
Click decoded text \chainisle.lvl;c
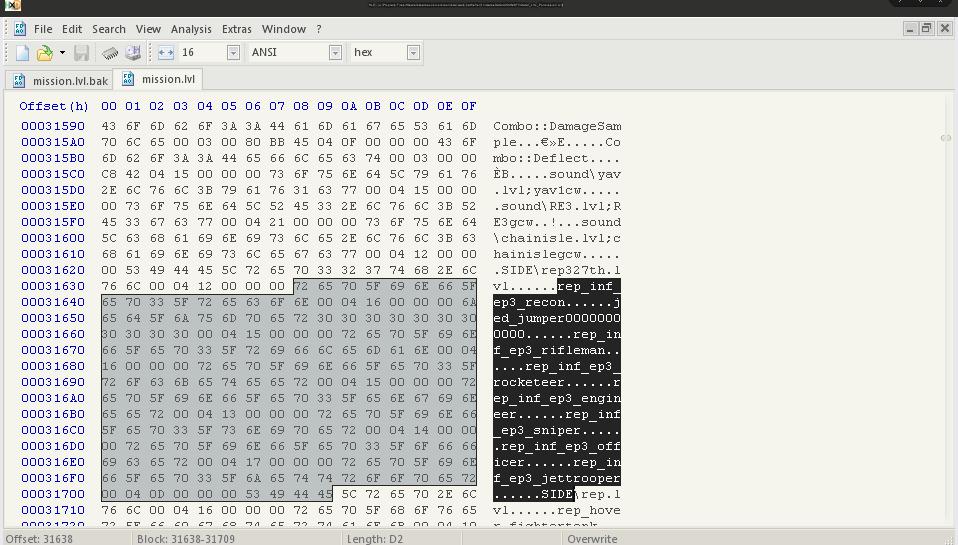pyautogui.click(x=557, y=238)
